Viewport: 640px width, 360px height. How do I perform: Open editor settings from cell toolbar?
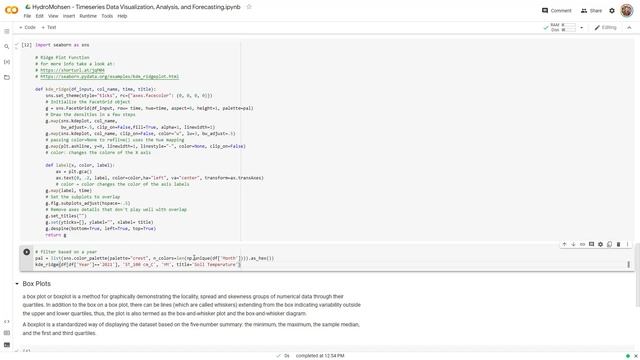click(600, 244)
